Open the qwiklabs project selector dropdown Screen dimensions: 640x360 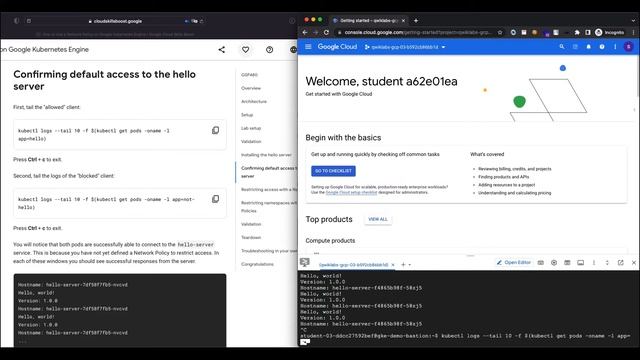click(x=404, y=47)
